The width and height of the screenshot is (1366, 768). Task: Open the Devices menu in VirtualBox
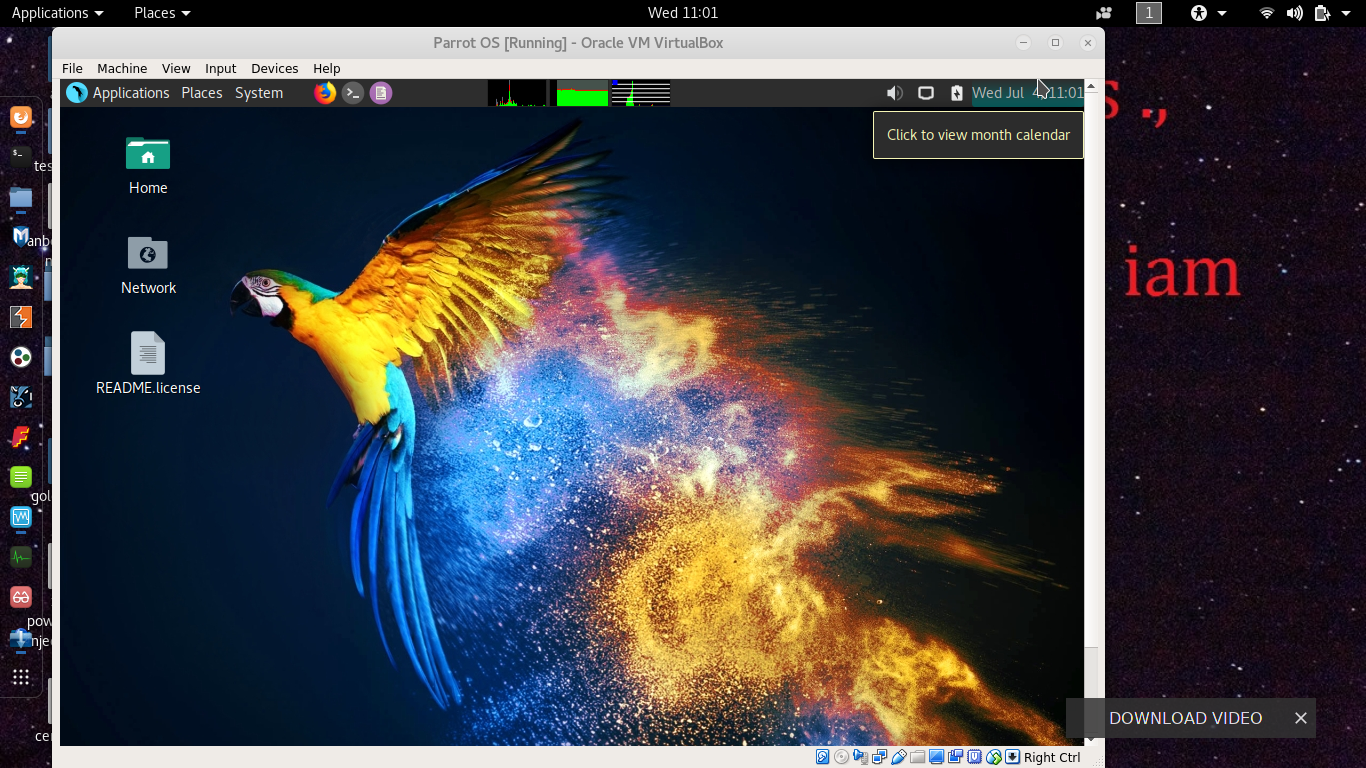[x=274, y=68]
